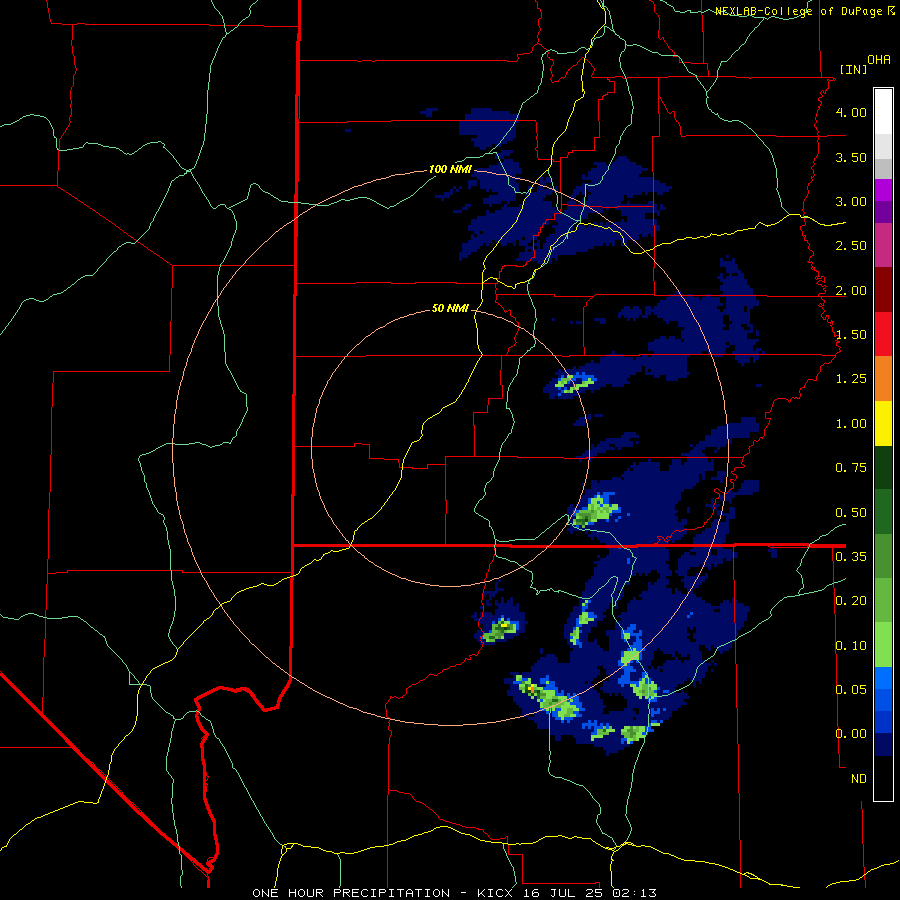
Task: Click the "[IN]" units label
Action: pyautogui.click(x=853, y=69)
